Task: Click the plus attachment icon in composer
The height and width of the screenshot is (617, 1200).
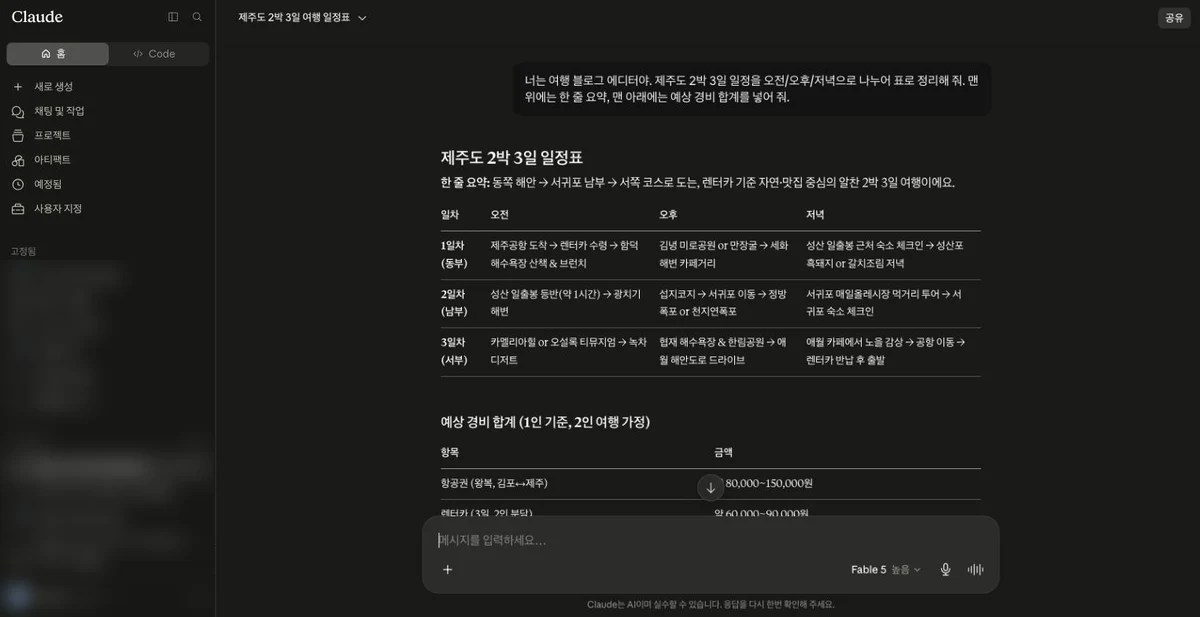Action: pos(447,569)
